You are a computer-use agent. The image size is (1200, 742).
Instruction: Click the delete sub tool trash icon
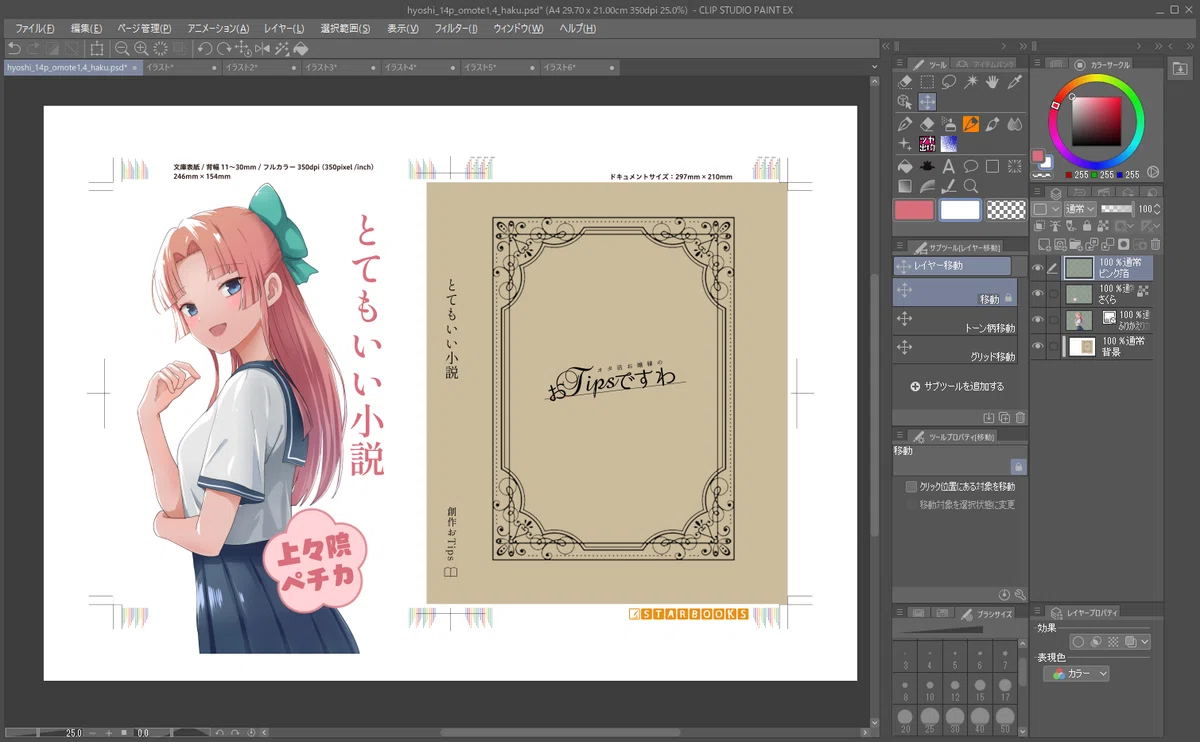click(1020, 417)
